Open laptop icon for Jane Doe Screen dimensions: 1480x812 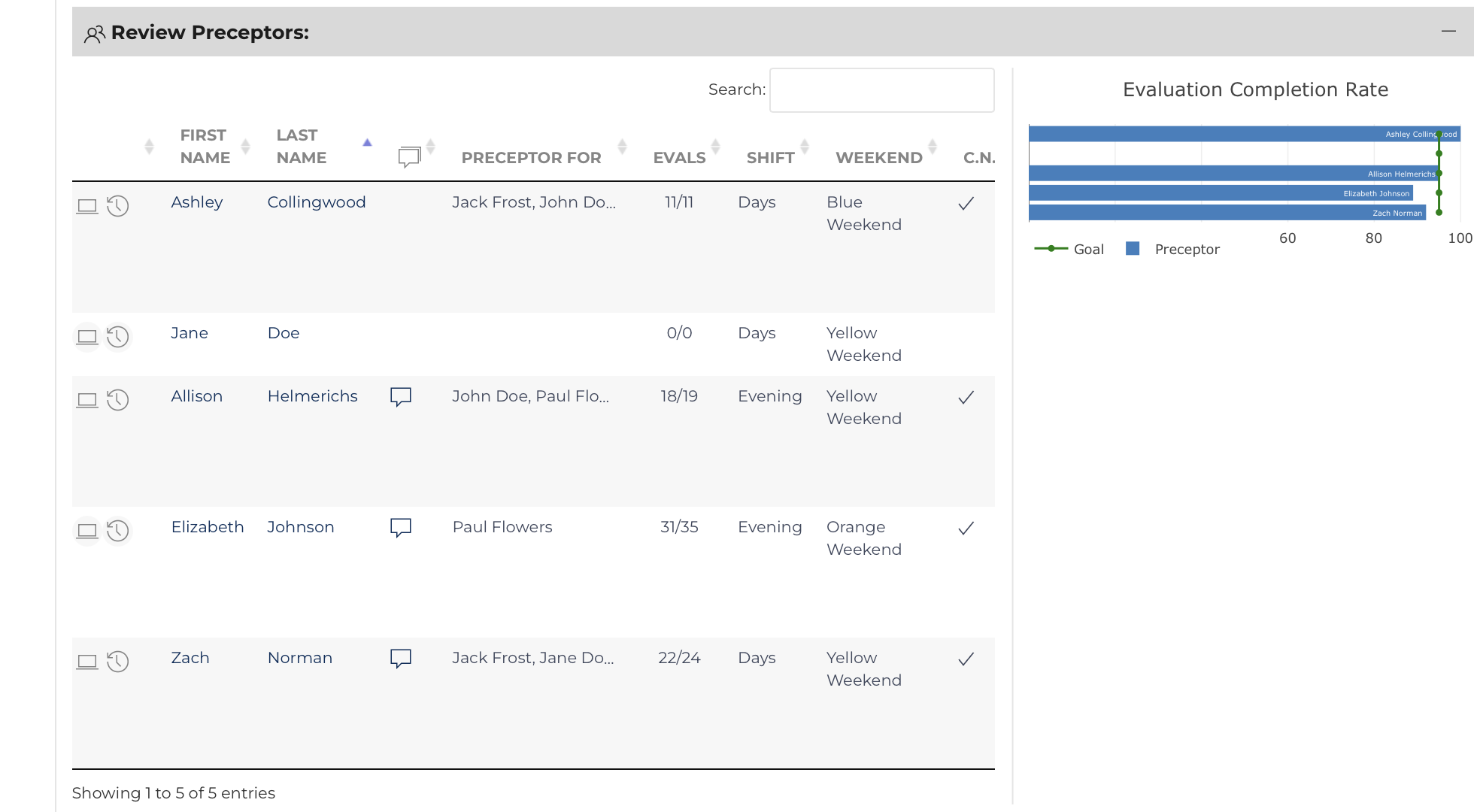tap(87, 337)
